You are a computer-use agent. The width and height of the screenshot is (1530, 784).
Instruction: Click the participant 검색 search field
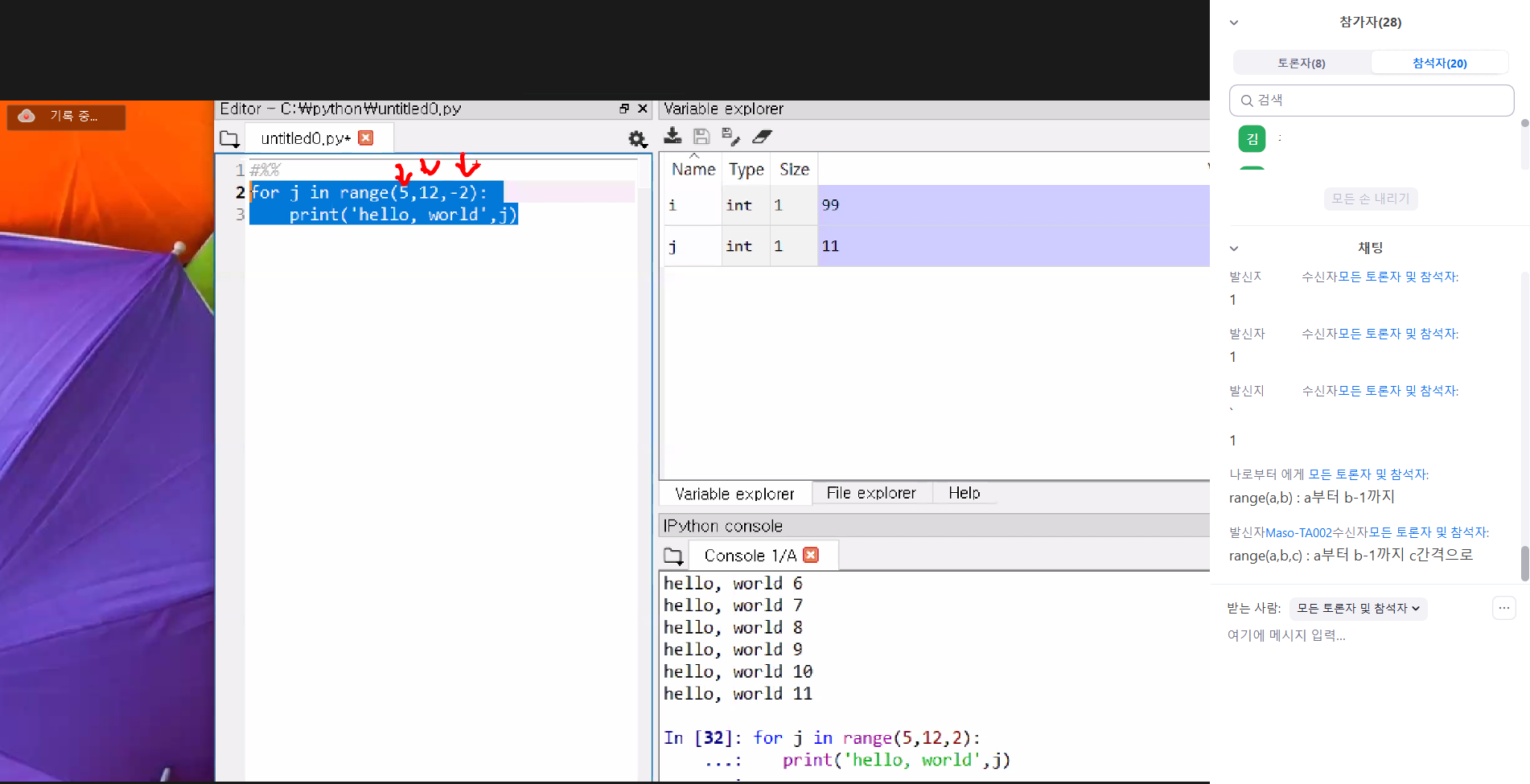tap(1371, 101)
